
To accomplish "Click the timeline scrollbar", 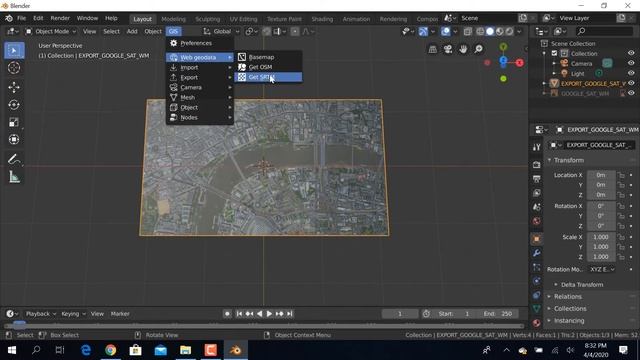I will tap(264, 326).
